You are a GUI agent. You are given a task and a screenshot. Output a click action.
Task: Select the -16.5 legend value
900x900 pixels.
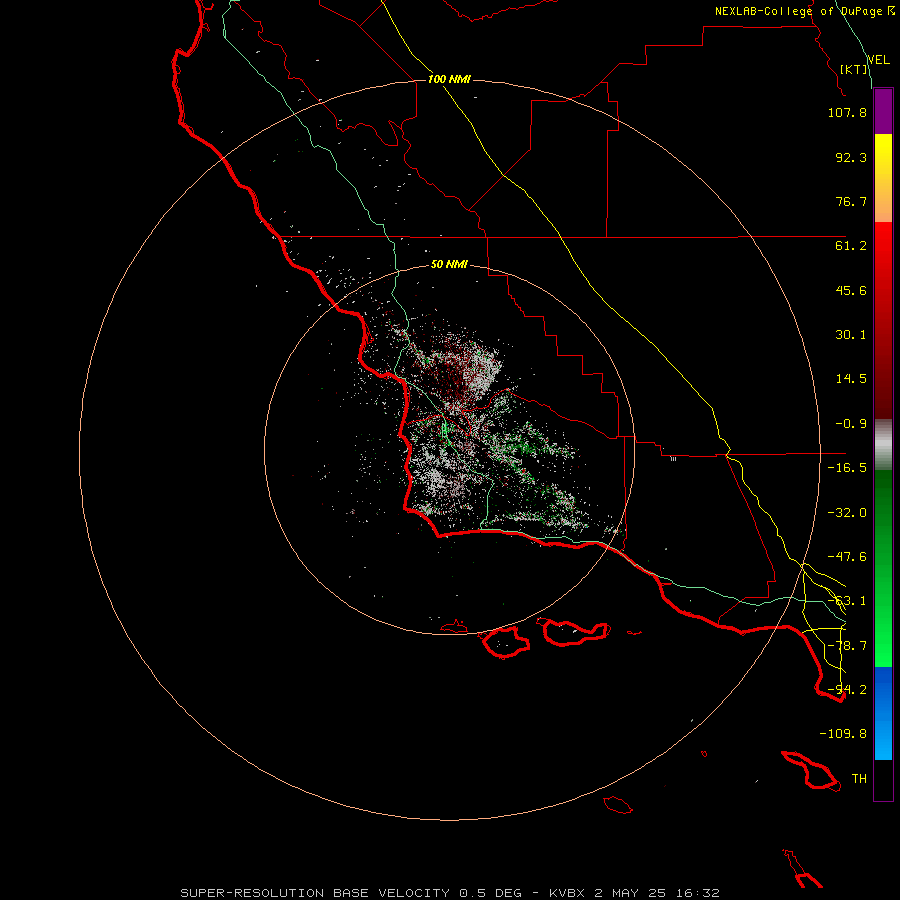click(847, 468)
